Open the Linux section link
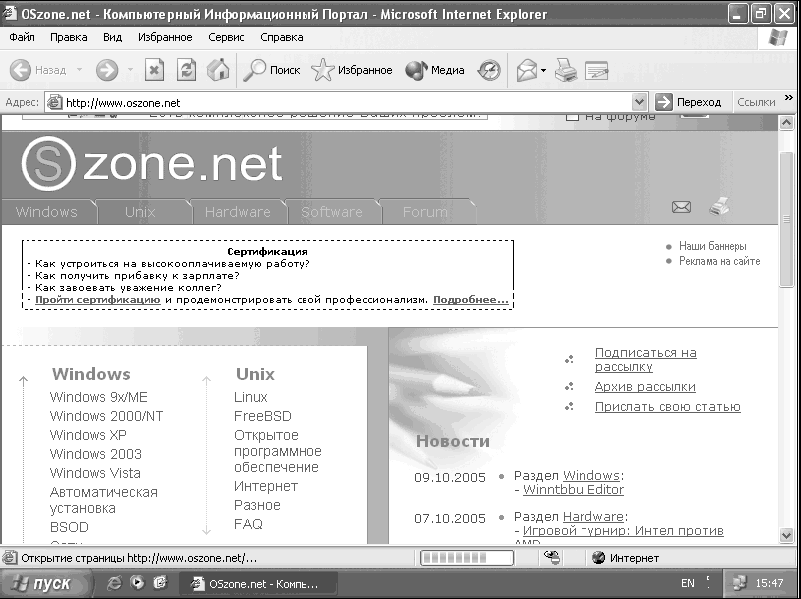 pyautogui.click(x=250, y=397)
